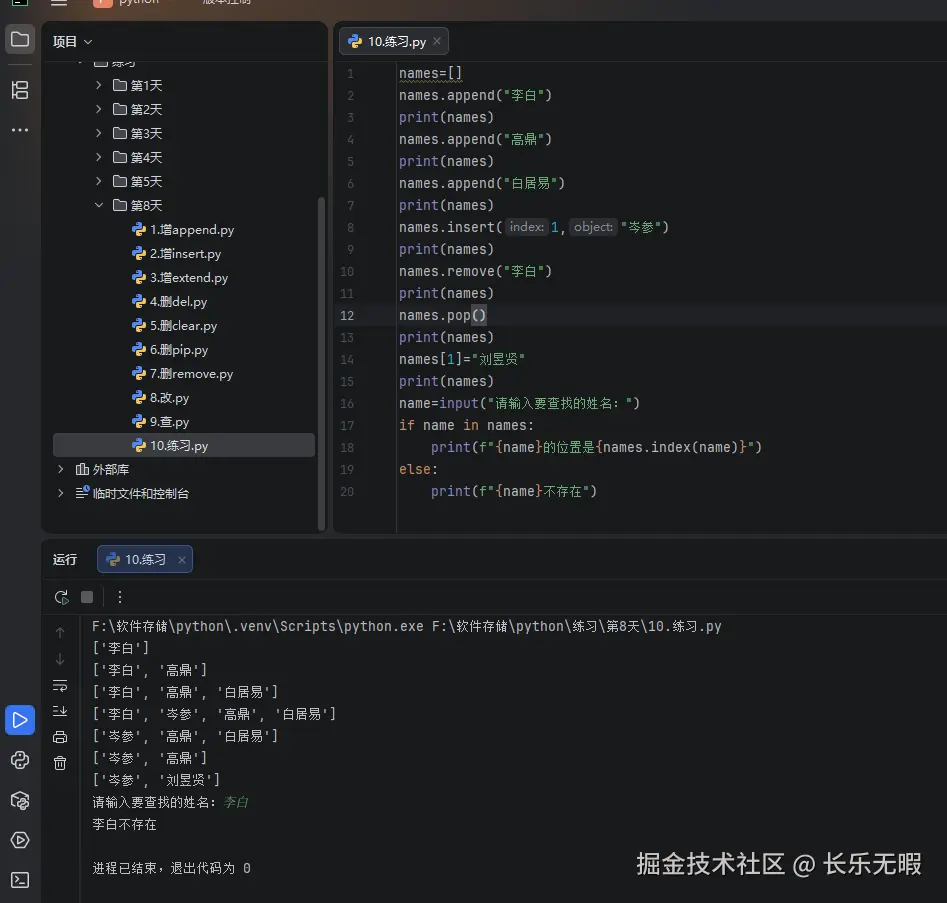
Task: Click the 'else:' code line
Action: [x=418, y=469]
